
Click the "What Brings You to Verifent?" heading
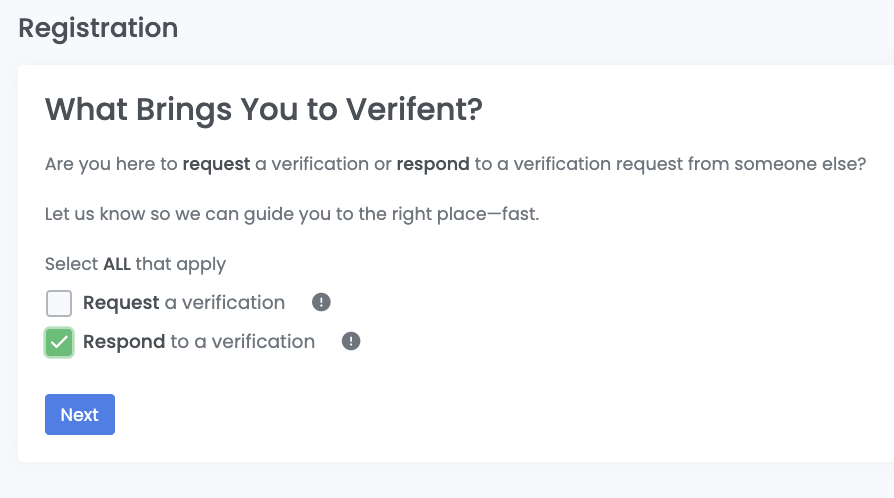(x=264, y=109)
